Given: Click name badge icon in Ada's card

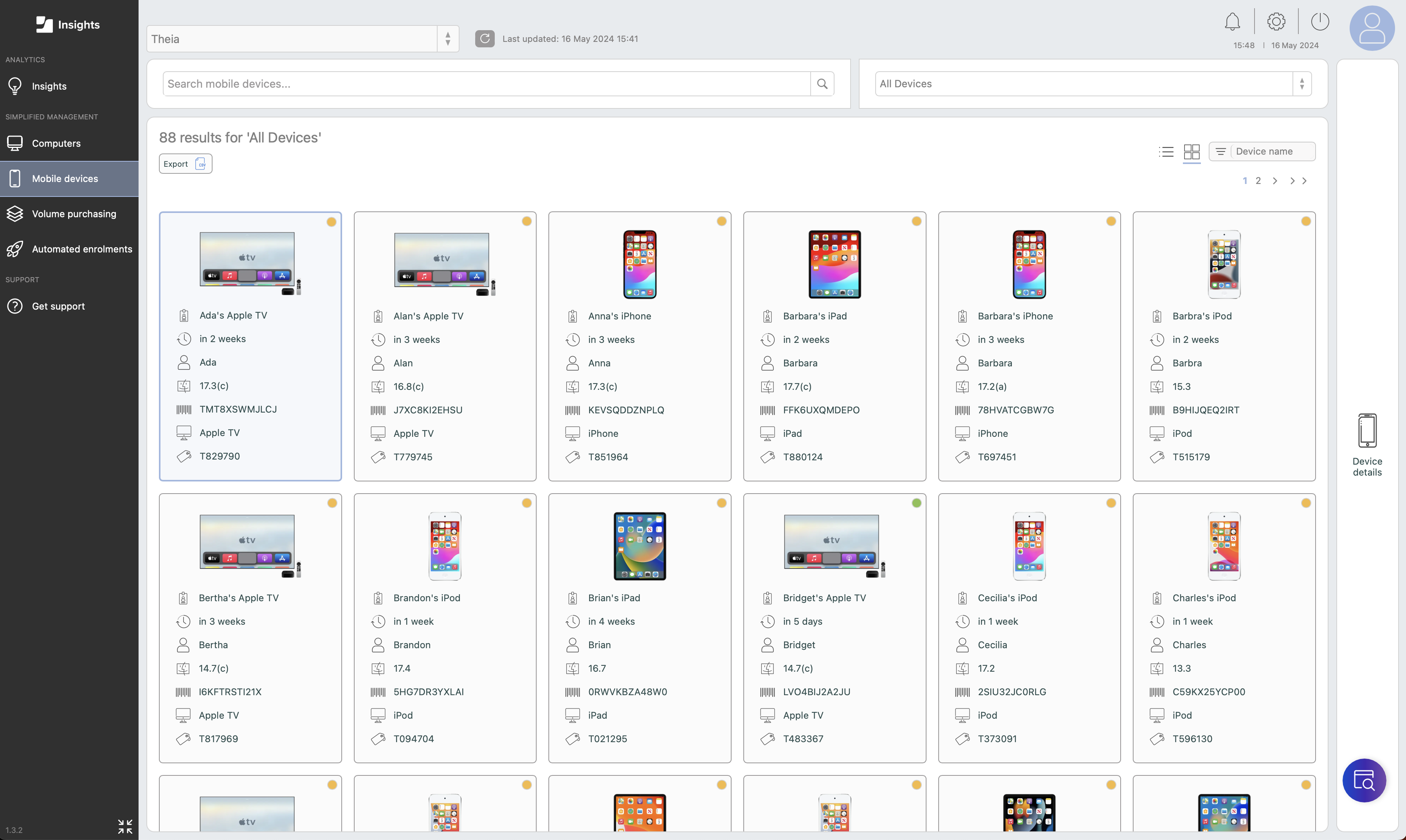Looking at the screenshot, I should (184, 315).
